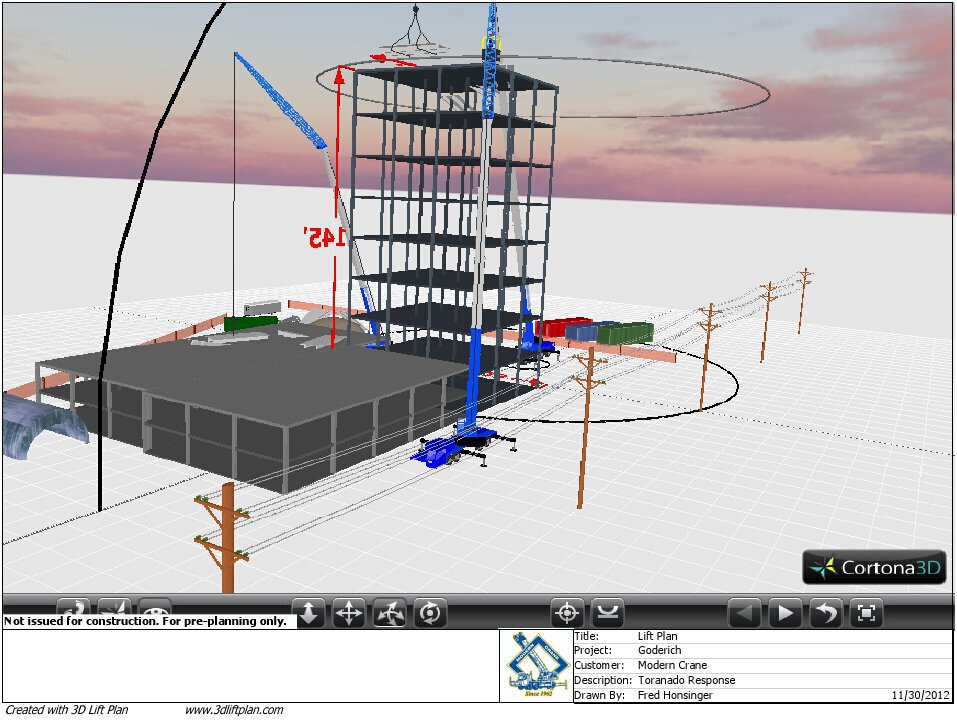Screen dimensions: 957x720
Task: Click the red 145' height dimension label
Action: (x=326, y=237)
